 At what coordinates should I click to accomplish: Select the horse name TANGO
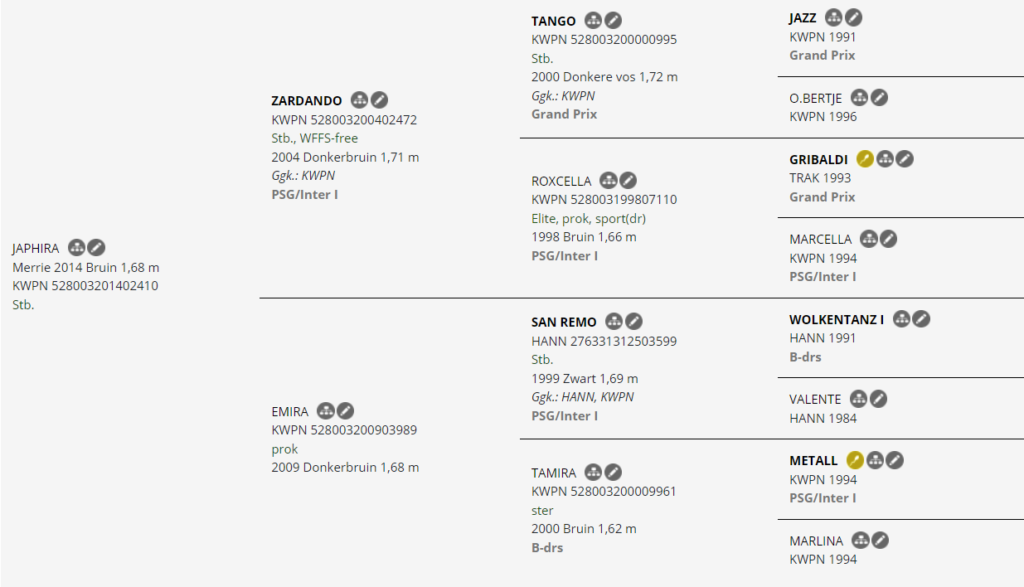click(x=553, y=21)
